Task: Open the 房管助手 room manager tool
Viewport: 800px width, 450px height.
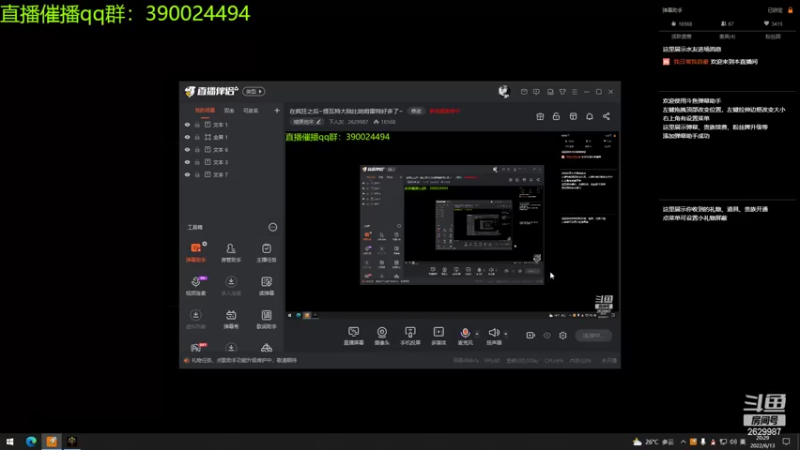Action: tap(231, 252)
